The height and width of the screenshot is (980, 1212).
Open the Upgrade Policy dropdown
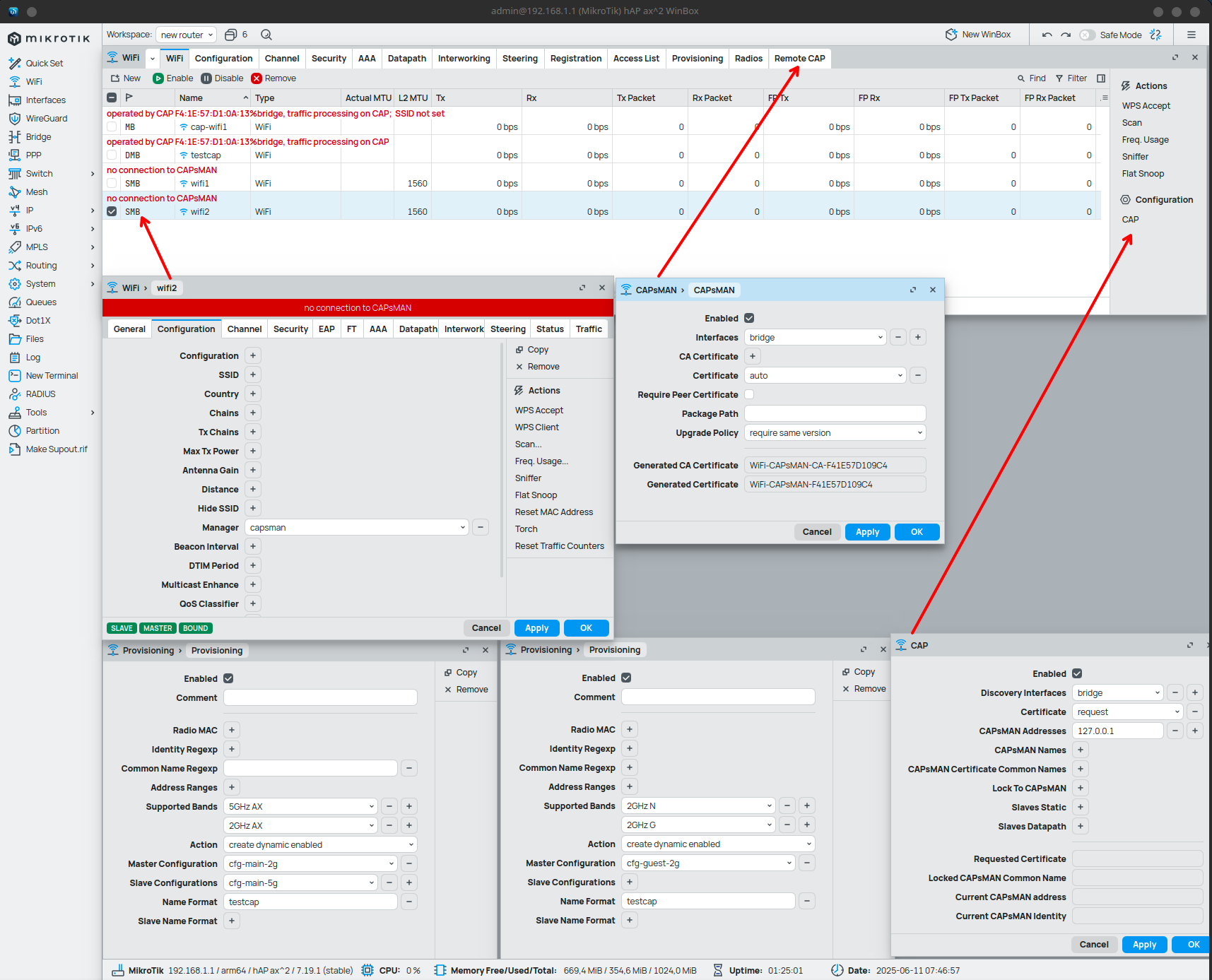click(x=835, y=432)
